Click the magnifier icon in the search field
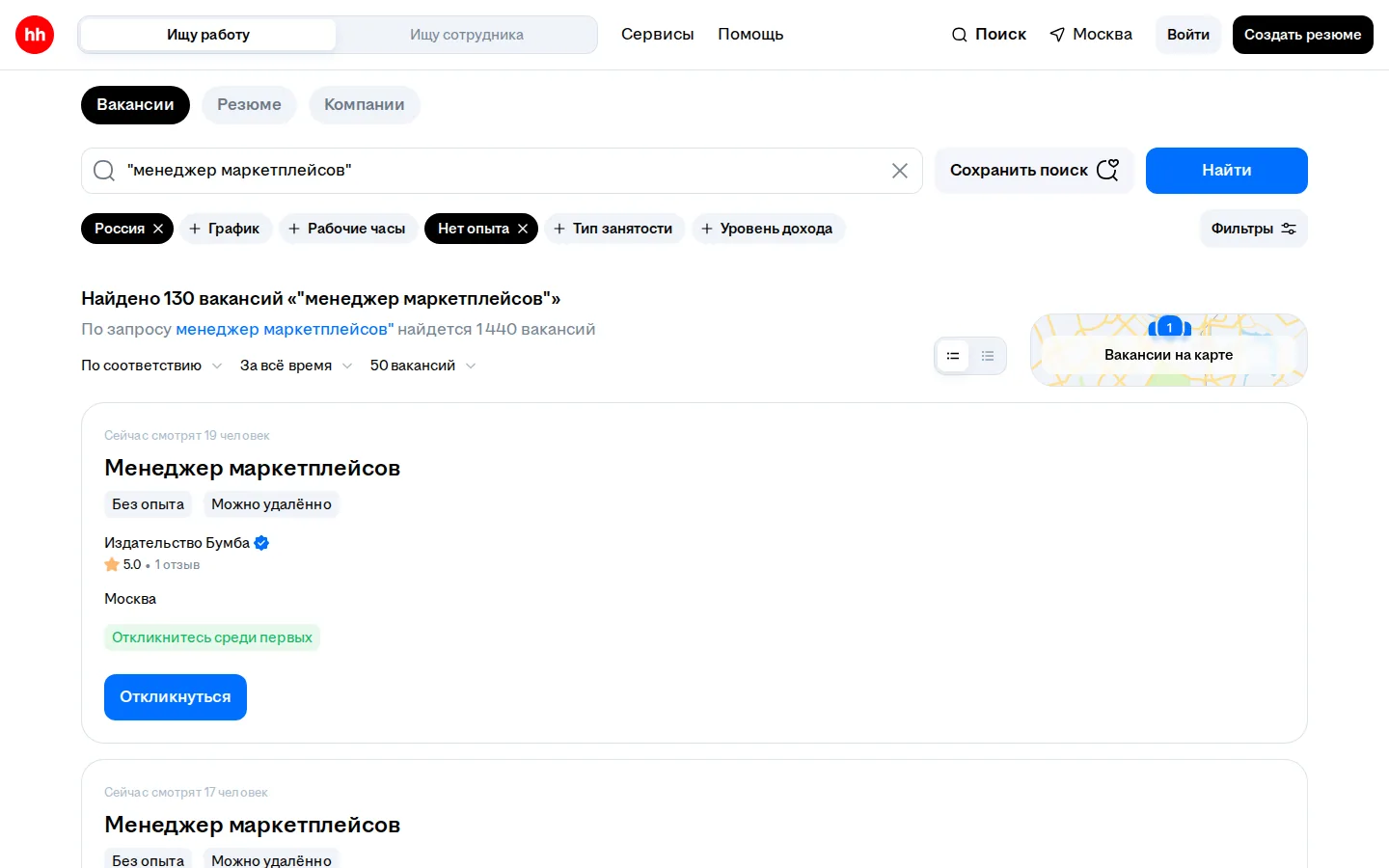 (104, 171)
